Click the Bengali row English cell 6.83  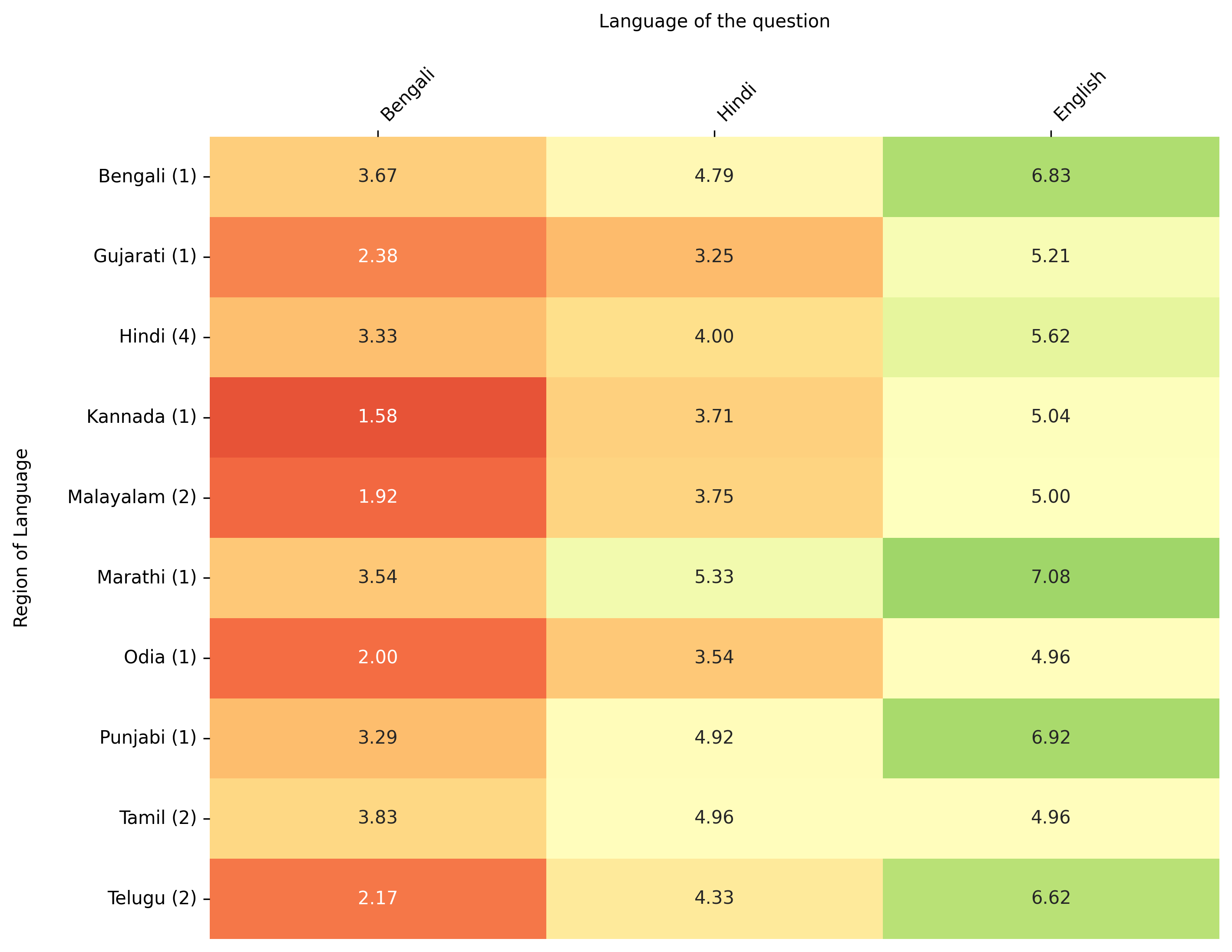(1050, 176)
